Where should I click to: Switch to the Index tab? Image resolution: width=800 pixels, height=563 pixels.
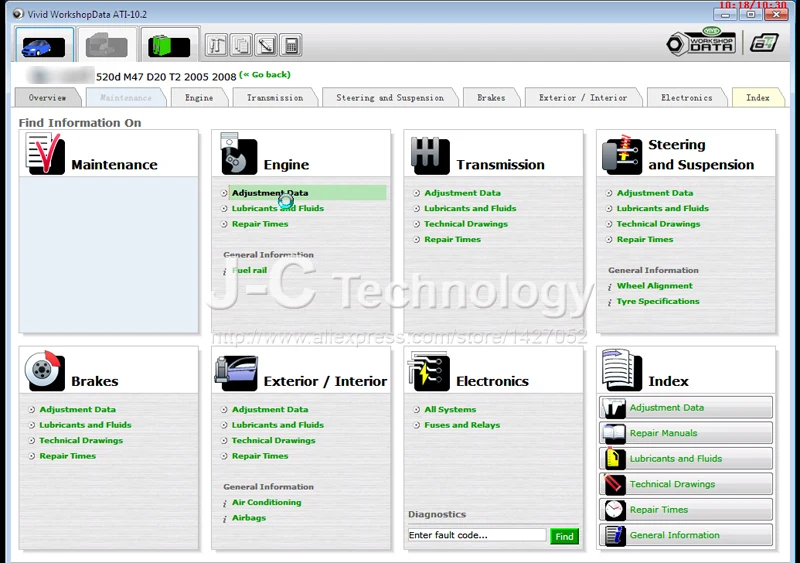point(758,97)
